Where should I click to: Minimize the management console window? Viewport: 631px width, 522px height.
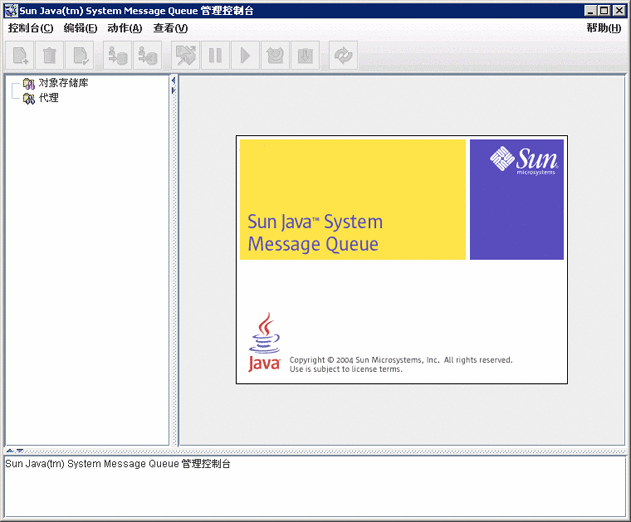(590, 11)
